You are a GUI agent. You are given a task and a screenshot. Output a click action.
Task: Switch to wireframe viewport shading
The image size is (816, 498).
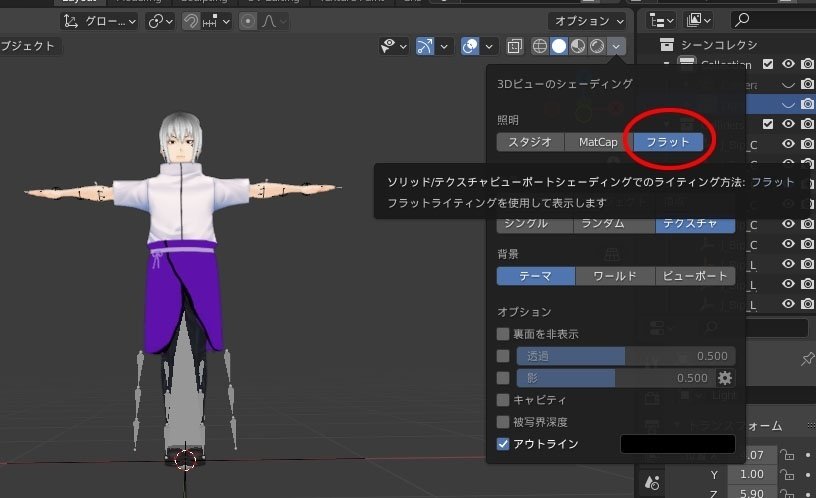pyautogui.click(x=540, y=46)
